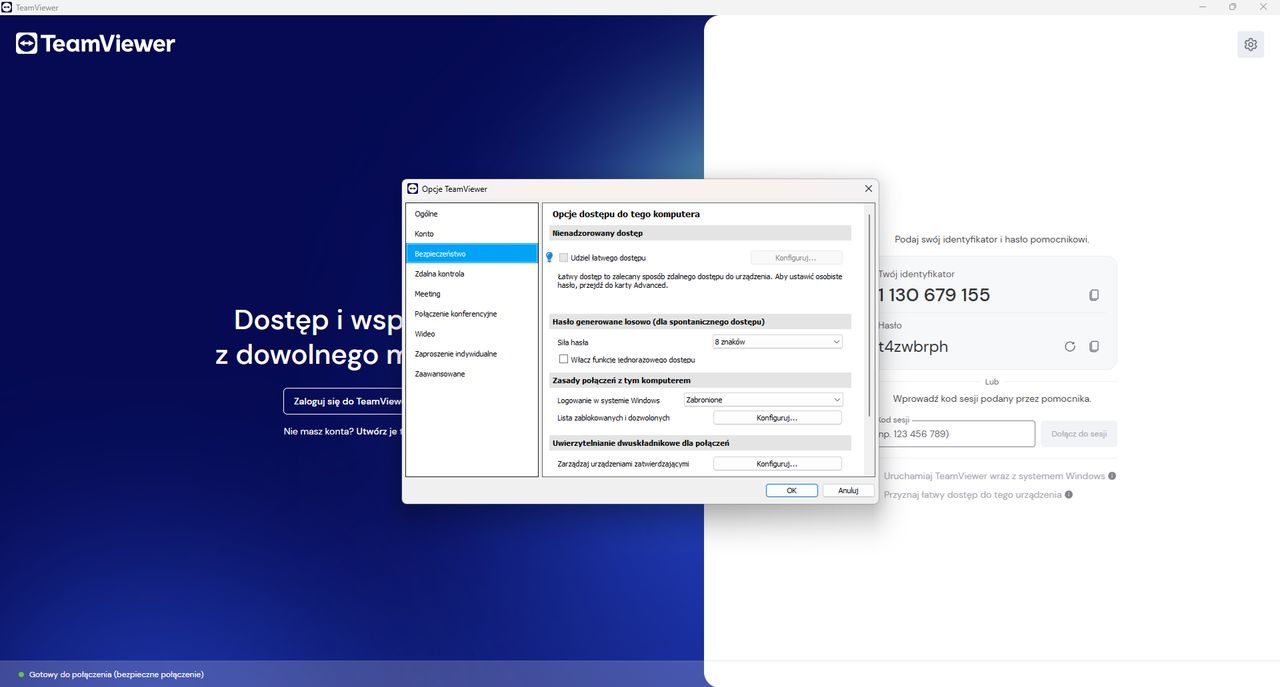
Task: Click Zasady połączeń z tym komputerem header
Action: tap(700, 381)
